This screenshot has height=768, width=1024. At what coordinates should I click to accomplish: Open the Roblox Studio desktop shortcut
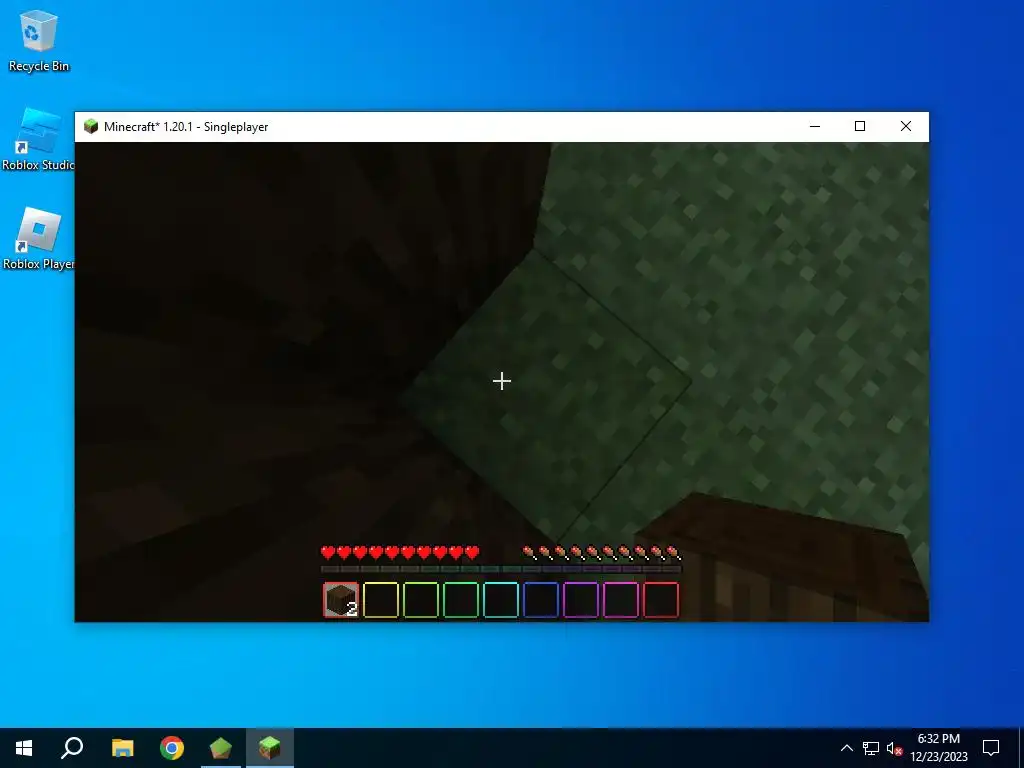pyautogui.click(x=39, y=140)
